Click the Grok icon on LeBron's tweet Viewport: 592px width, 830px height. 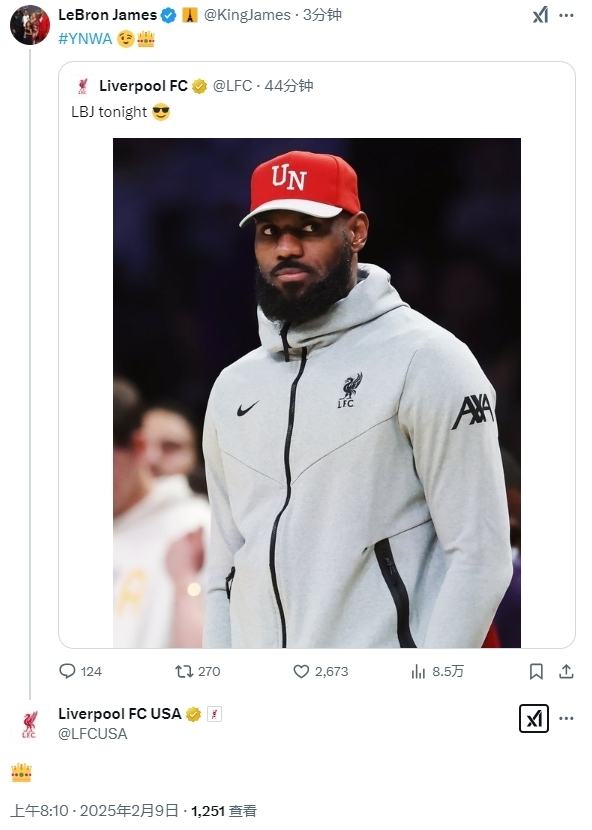pyautogui.click(x=540, y=15)
